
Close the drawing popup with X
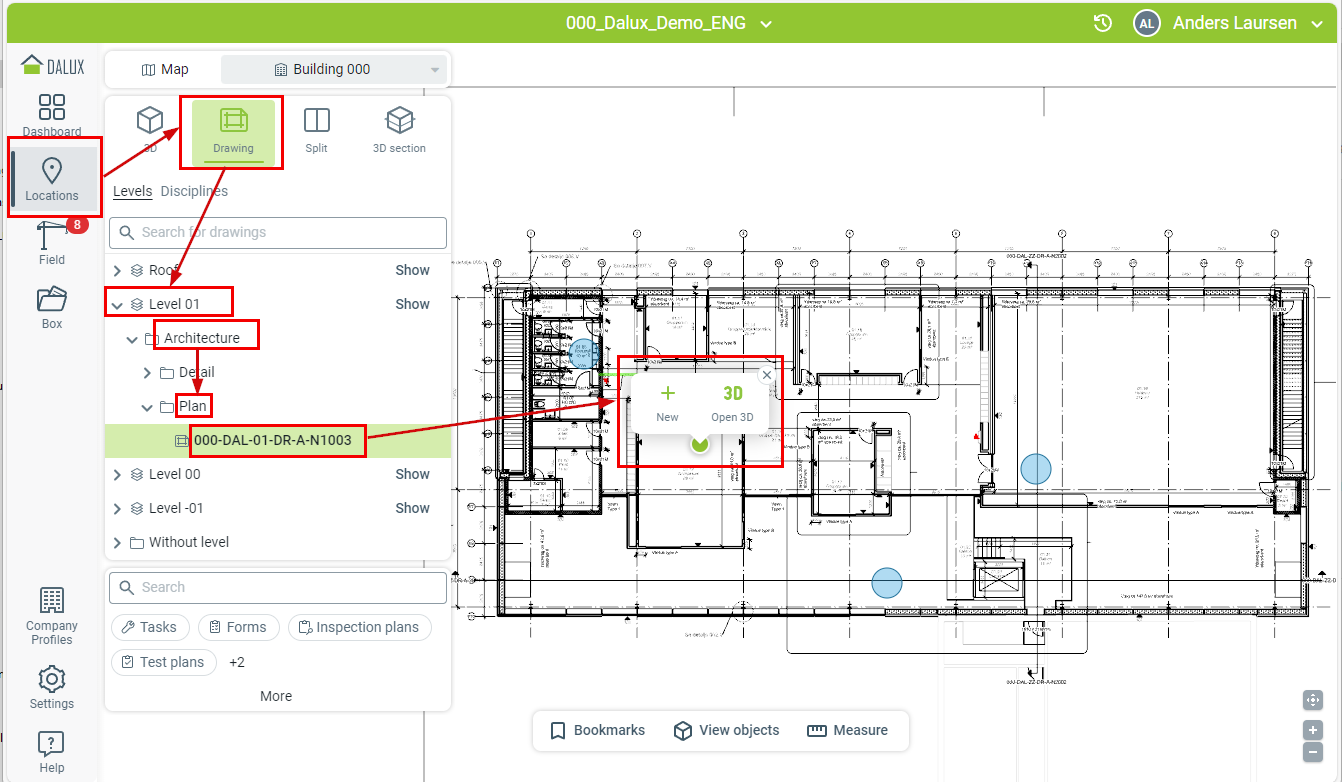(x=767, y=375)
